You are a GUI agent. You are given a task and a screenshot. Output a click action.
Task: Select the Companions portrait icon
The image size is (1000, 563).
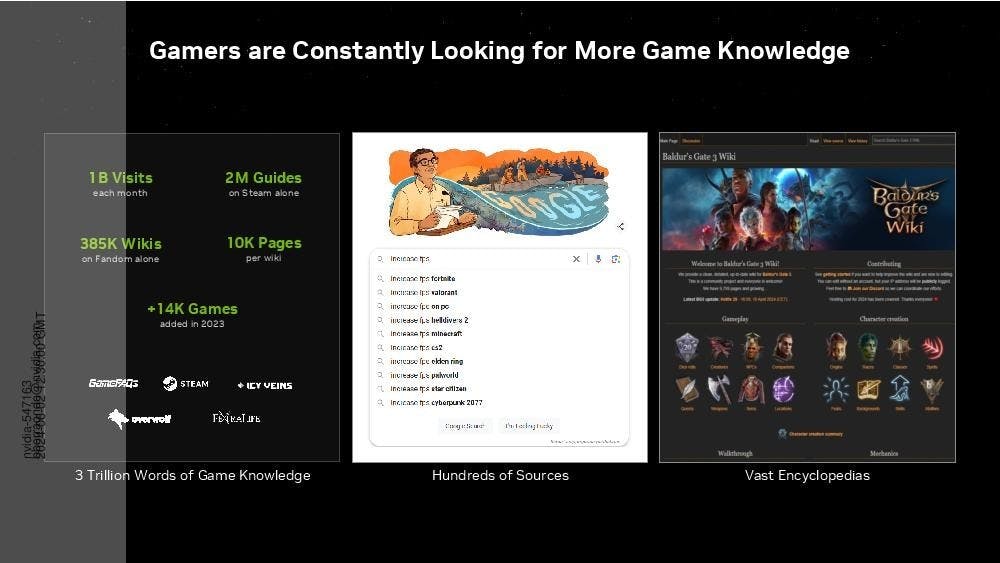pos(783,348)
